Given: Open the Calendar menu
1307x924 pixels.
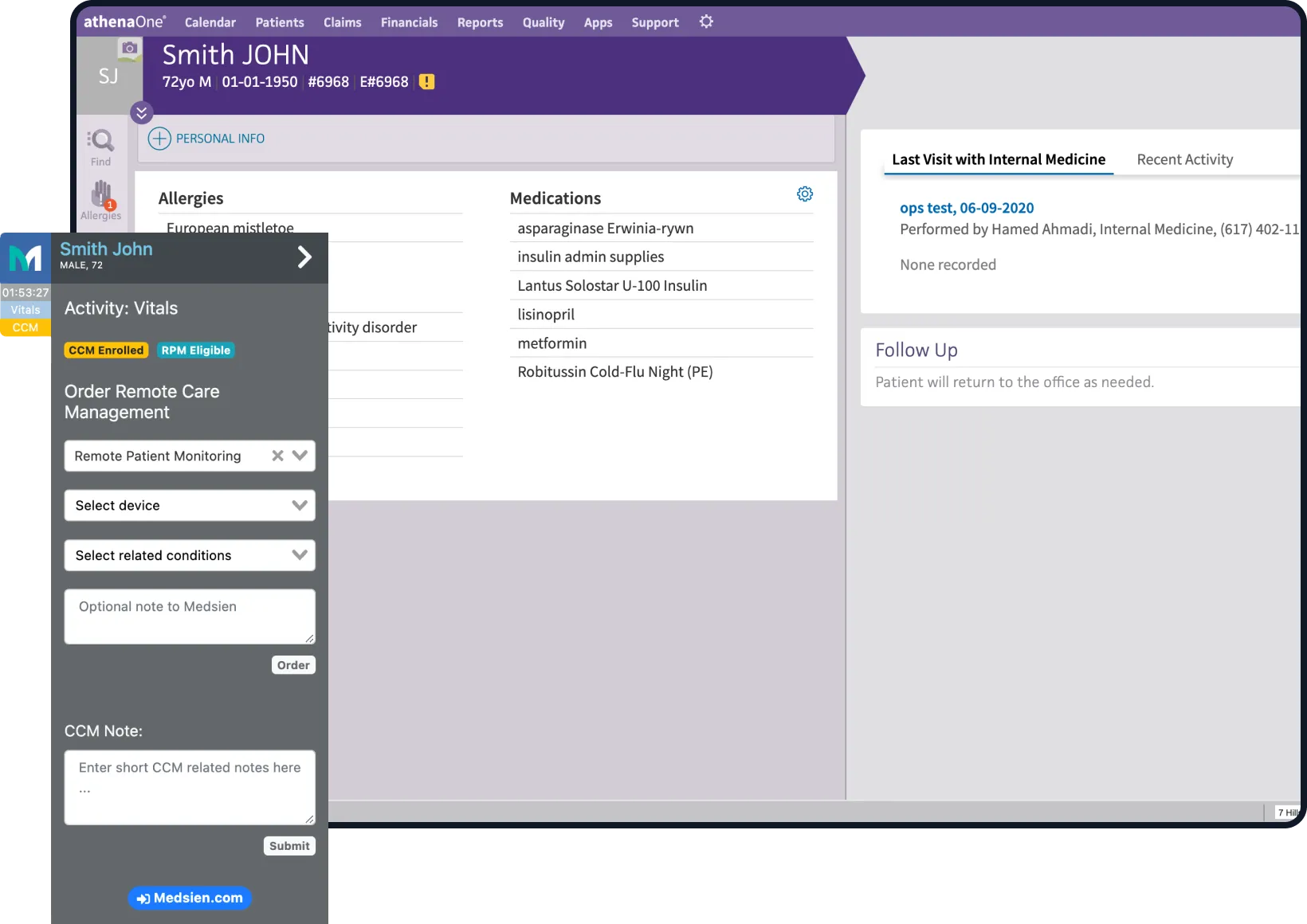Looking at the screenshot, I should [x=210, y=22].
